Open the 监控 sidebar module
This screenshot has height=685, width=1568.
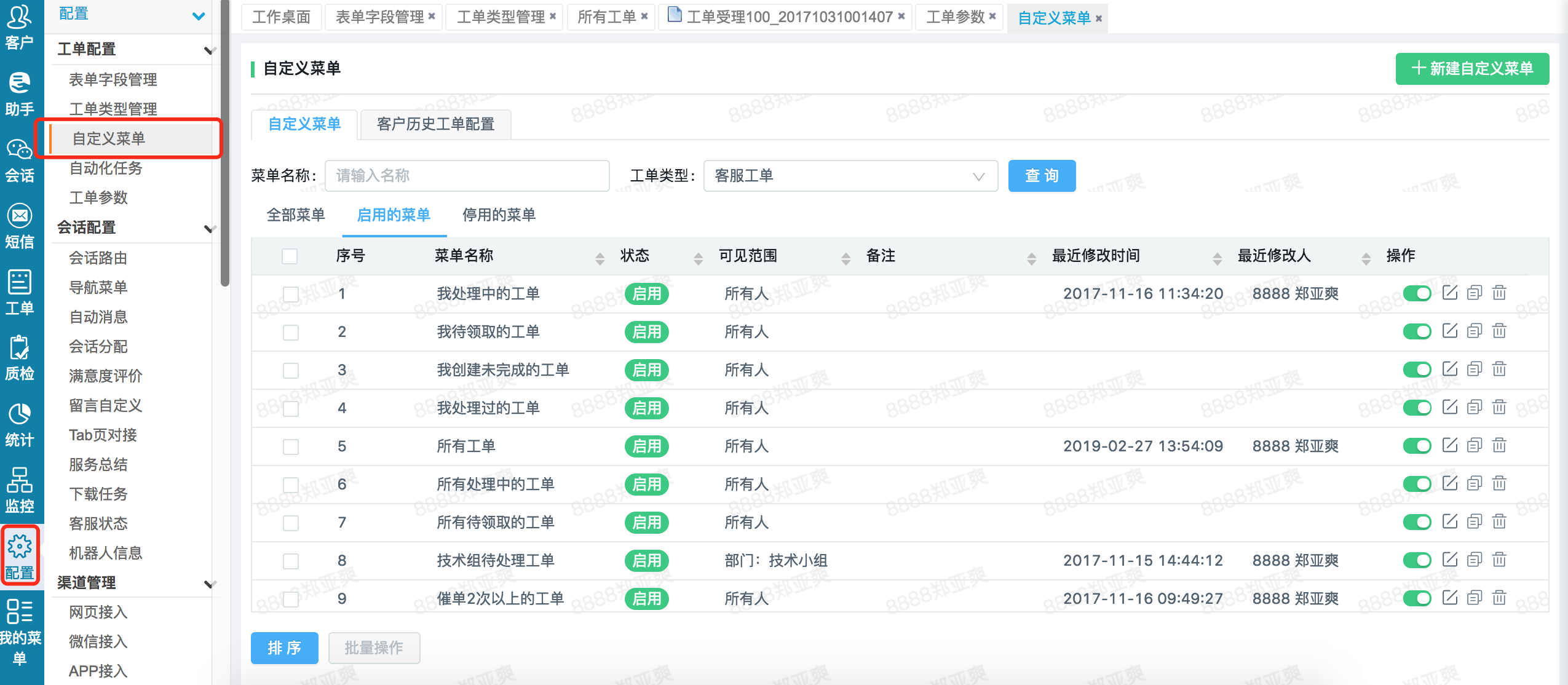pyautogui.click(x=19, y=491)
